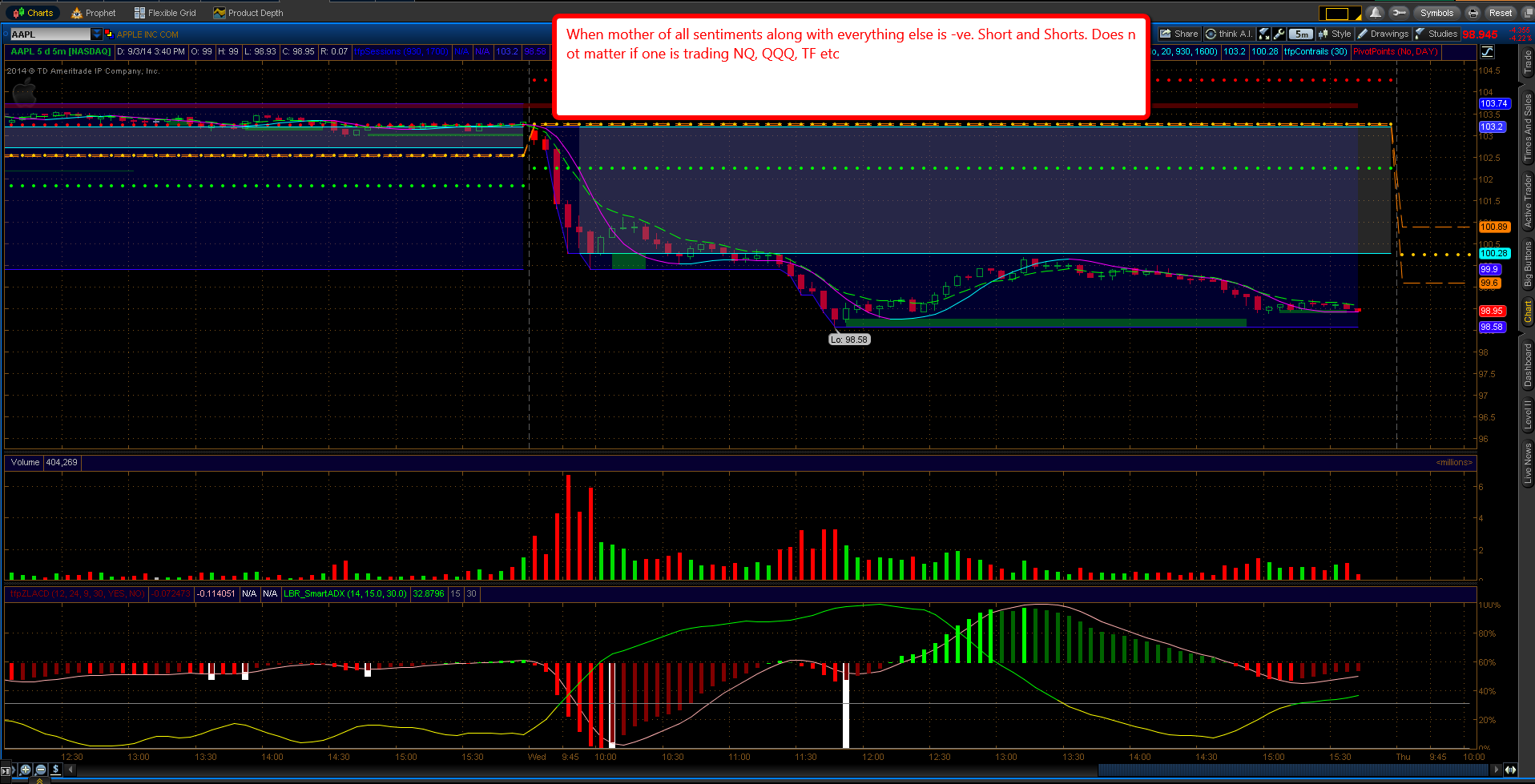Image resolution: width=1535 pixels, height=784 pixels.
Task: Click the AAPL 5 d 5m [NASDAQ] header
Action: (x=61, y=51)
